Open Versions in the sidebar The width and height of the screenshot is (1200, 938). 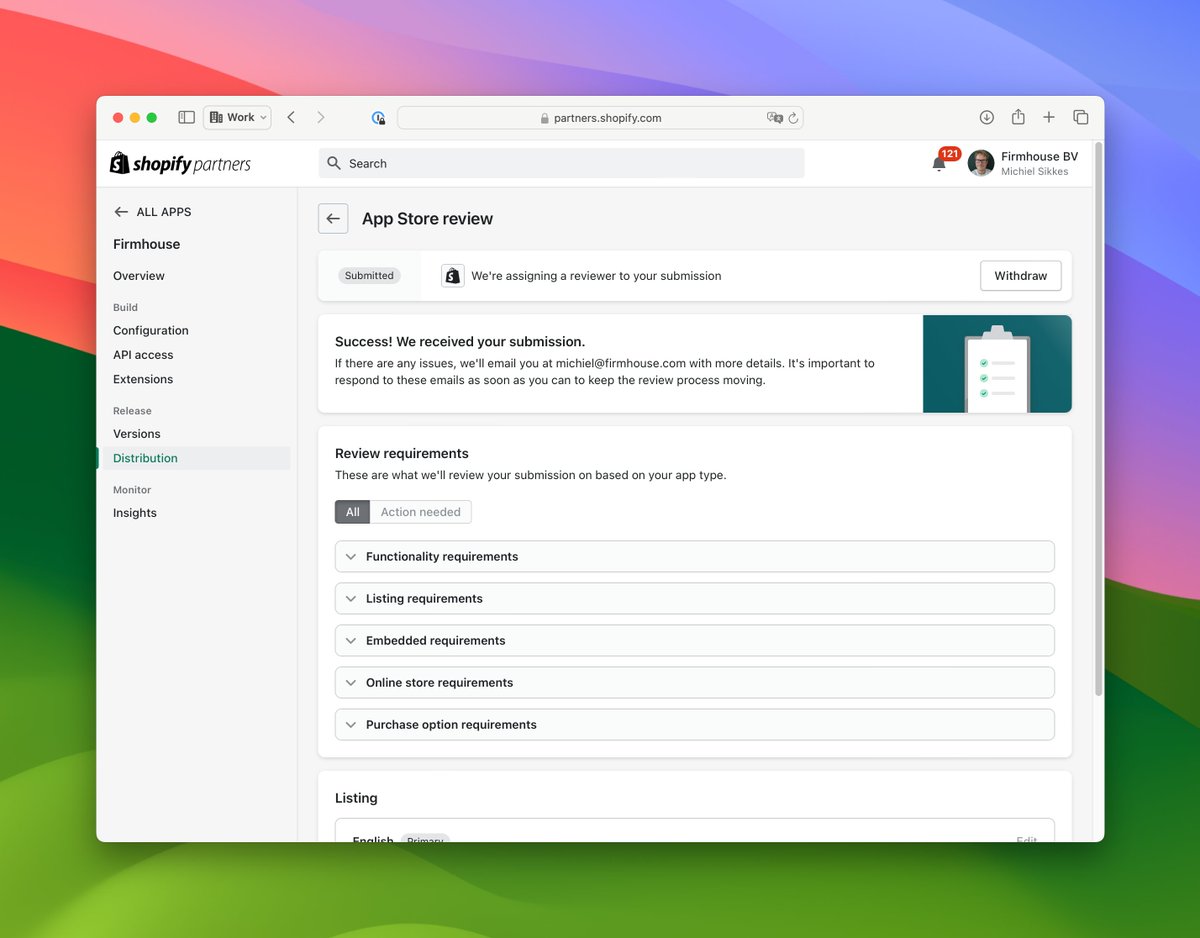click(137, 434)
